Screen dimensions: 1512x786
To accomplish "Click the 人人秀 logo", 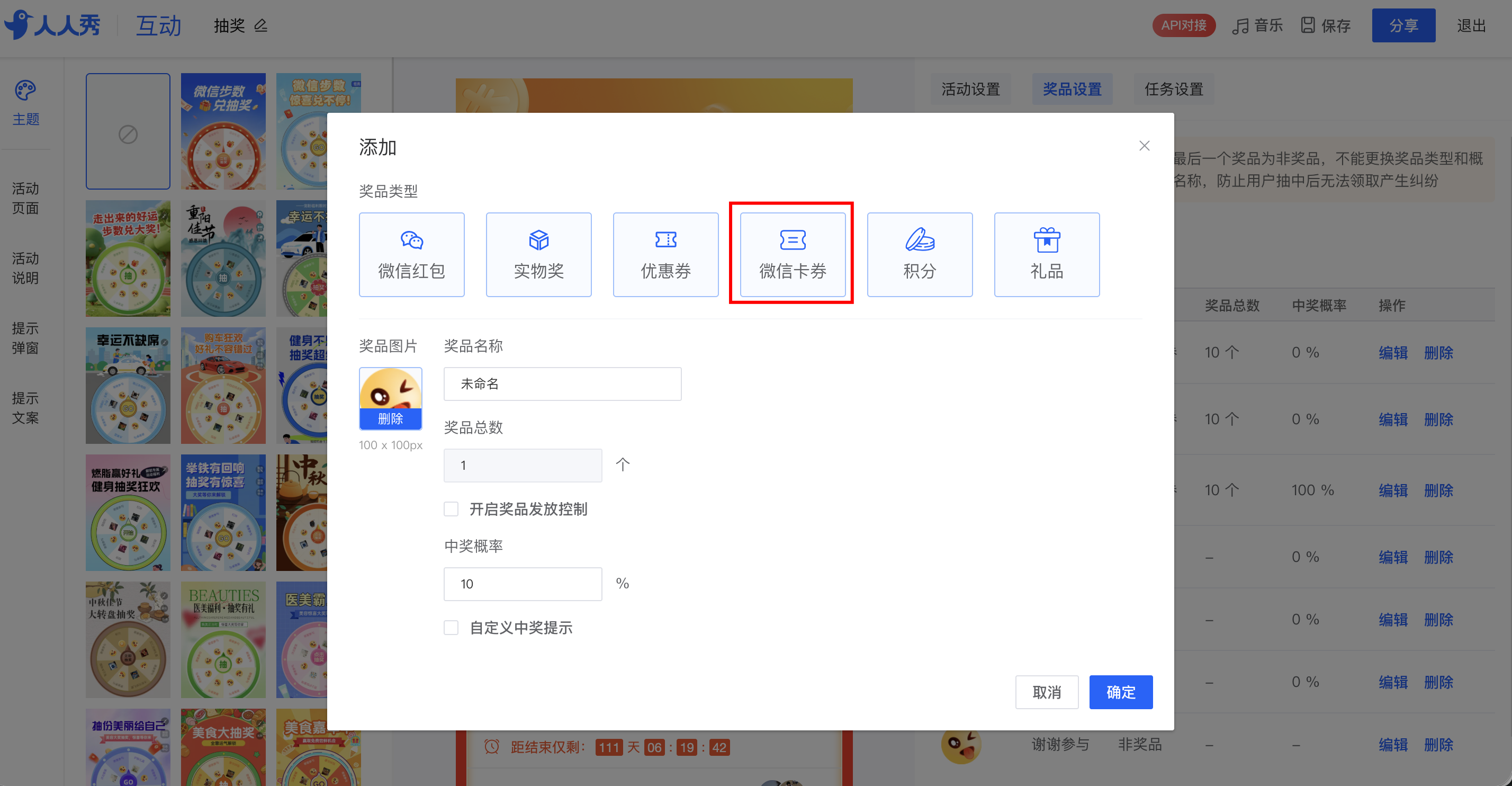I will (52, 25).
